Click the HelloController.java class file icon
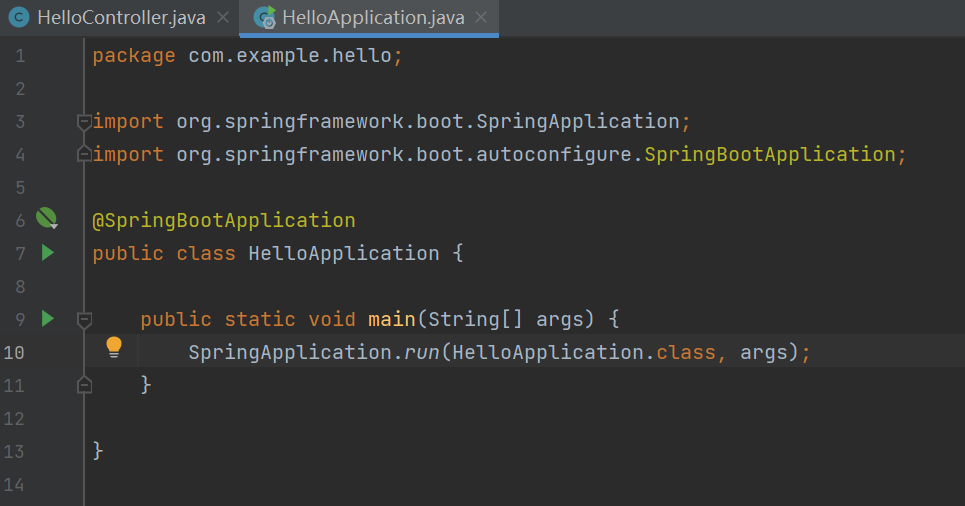 pyautogui.click(x=19, y=17)
